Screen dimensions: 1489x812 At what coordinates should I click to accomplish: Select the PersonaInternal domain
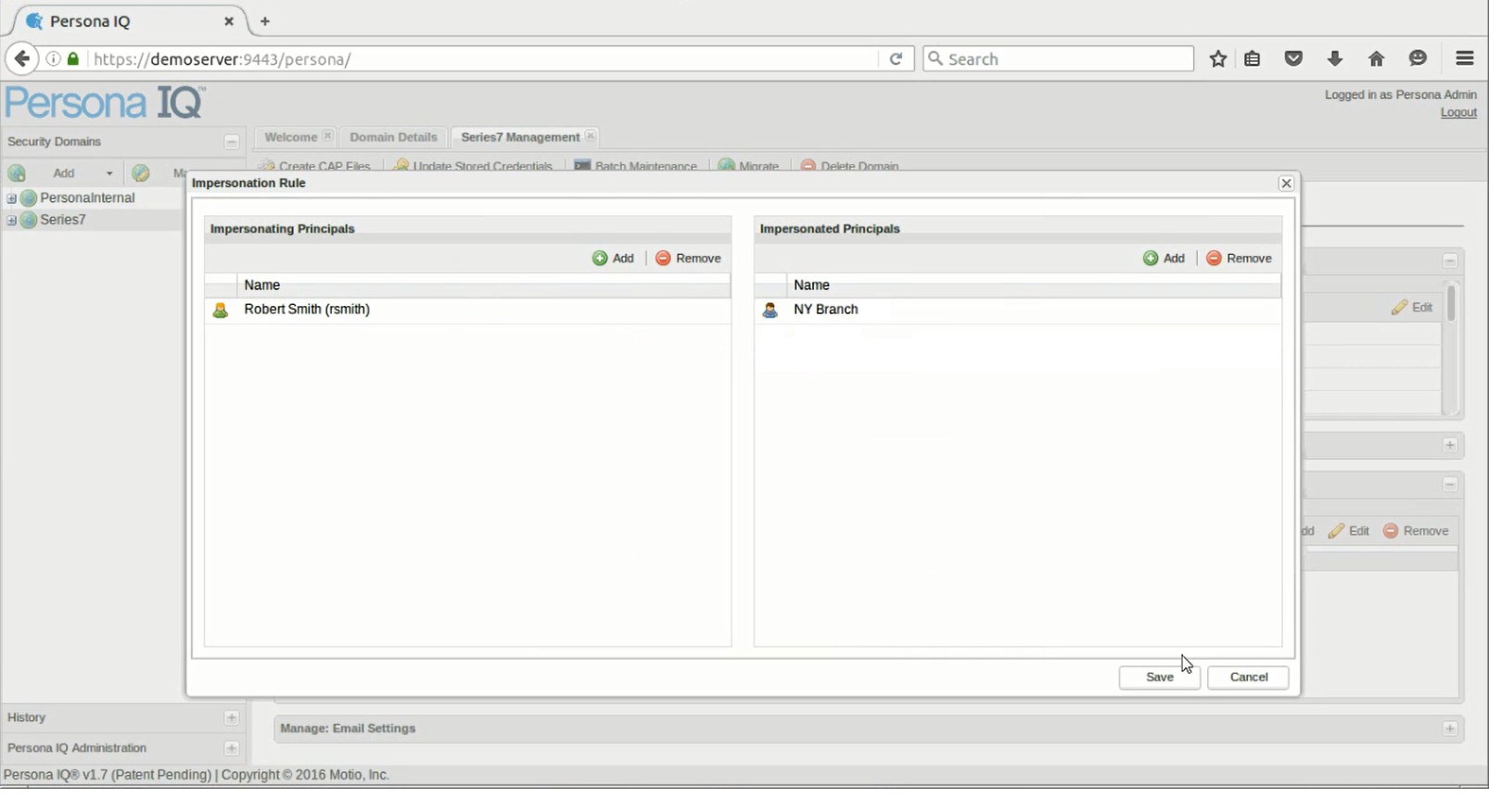[x=87, y=198]
